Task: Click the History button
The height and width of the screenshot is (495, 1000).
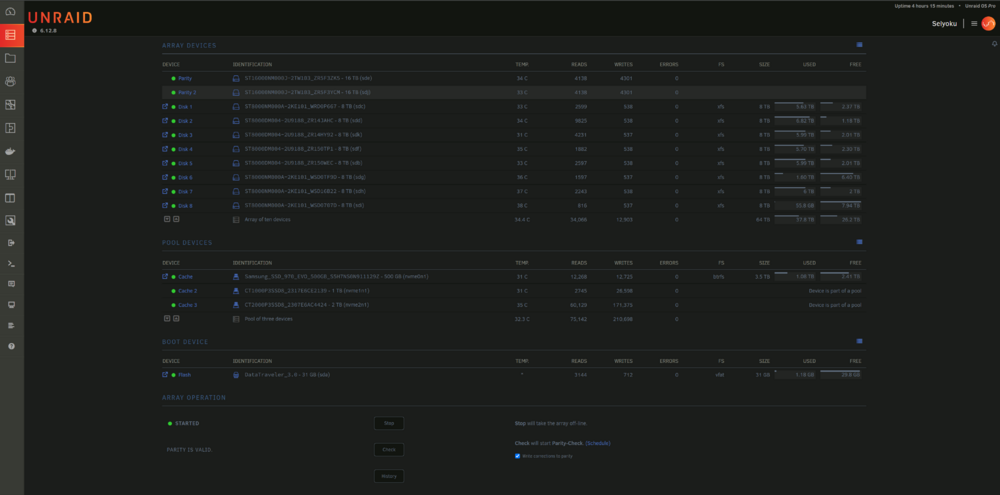Action: point(389,476)
